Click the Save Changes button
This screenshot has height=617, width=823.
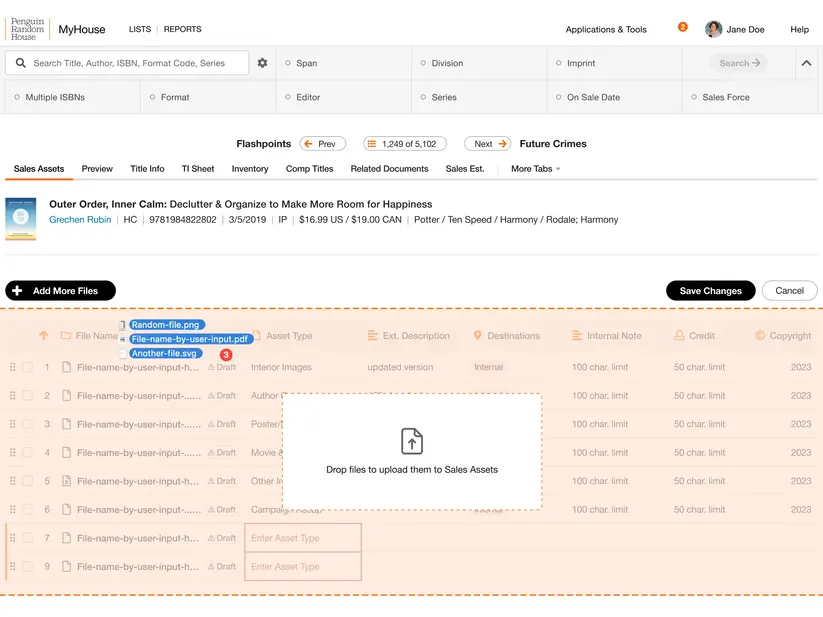click(x=710, y=290)
